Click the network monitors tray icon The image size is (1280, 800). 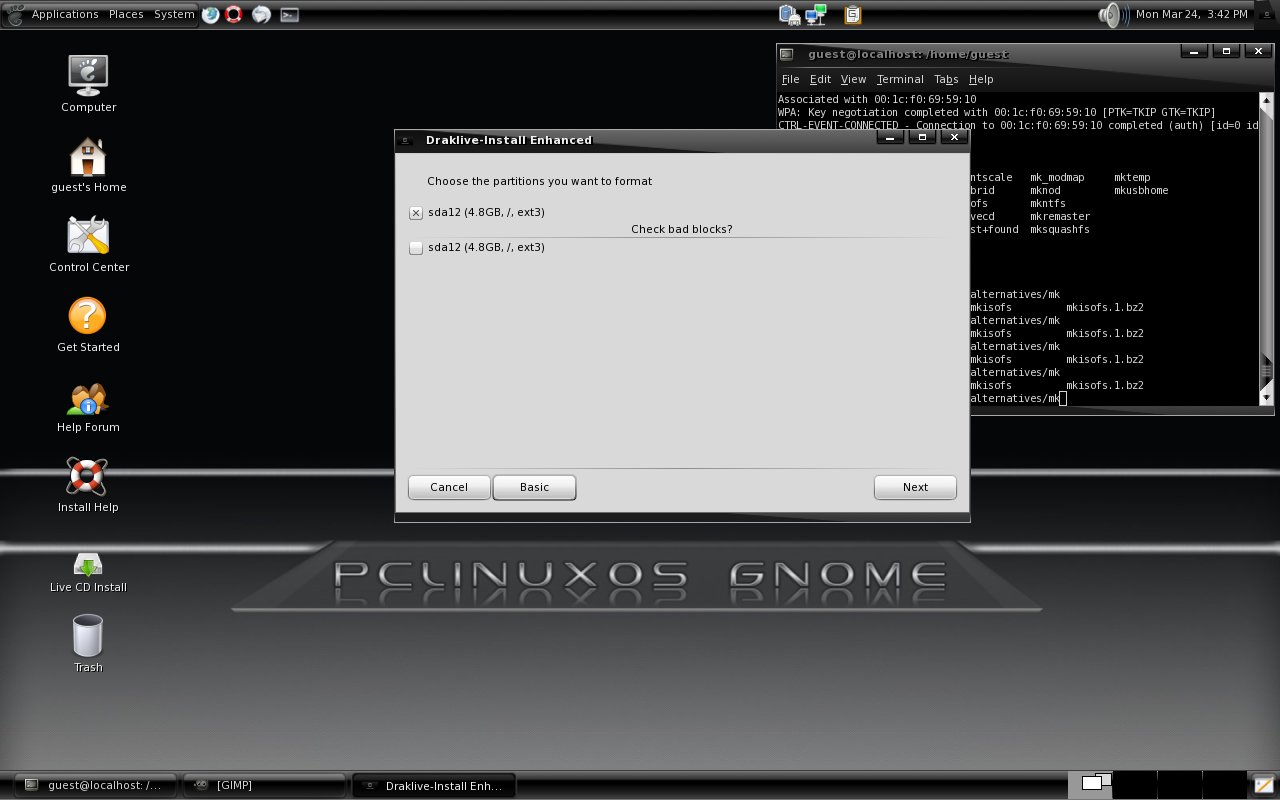816,14
